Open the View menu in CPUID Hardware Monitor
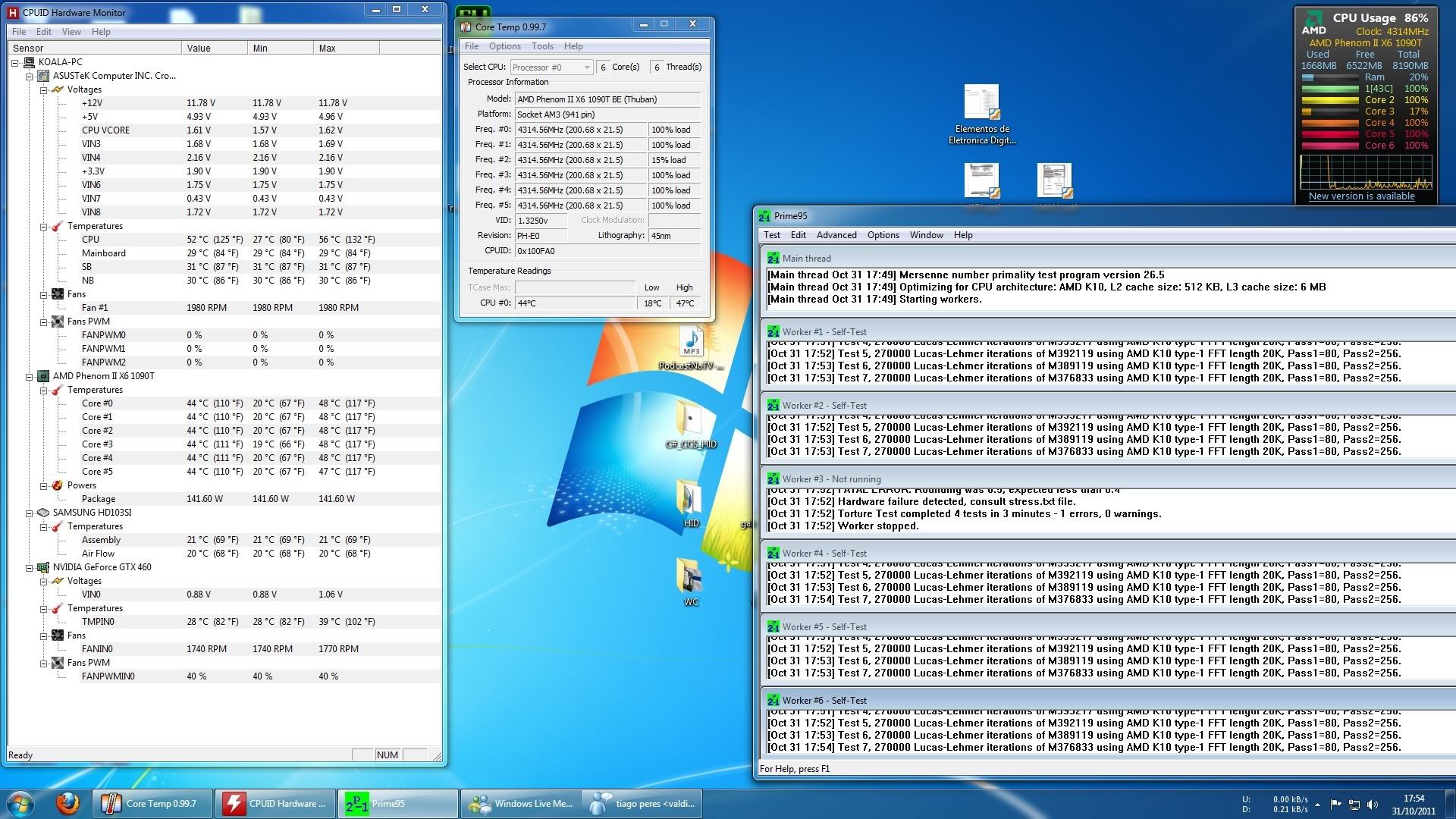1456x819 pixels. click(x=71, y=32)
